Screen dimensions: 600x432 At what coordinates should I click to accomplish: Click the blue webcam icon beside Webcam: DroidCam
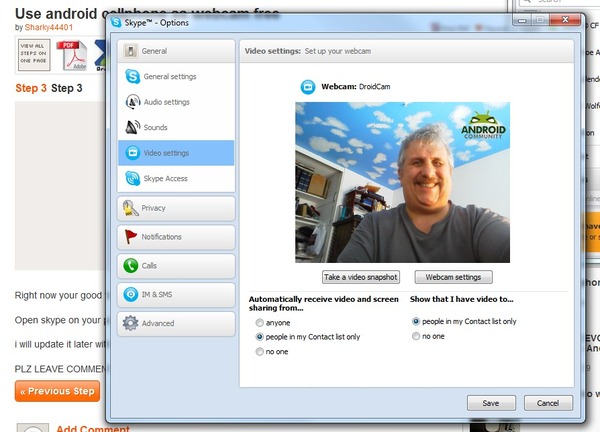308,87
